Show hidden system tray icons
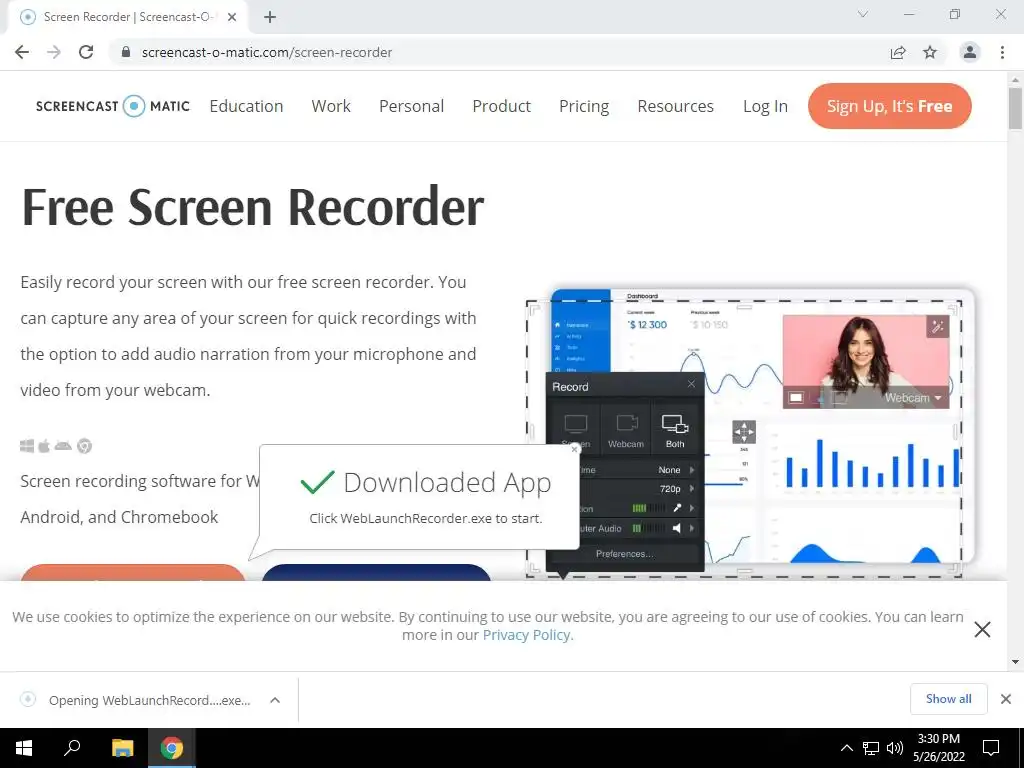The width and height of the screenshot is (1024, 768). coord(846,748)
